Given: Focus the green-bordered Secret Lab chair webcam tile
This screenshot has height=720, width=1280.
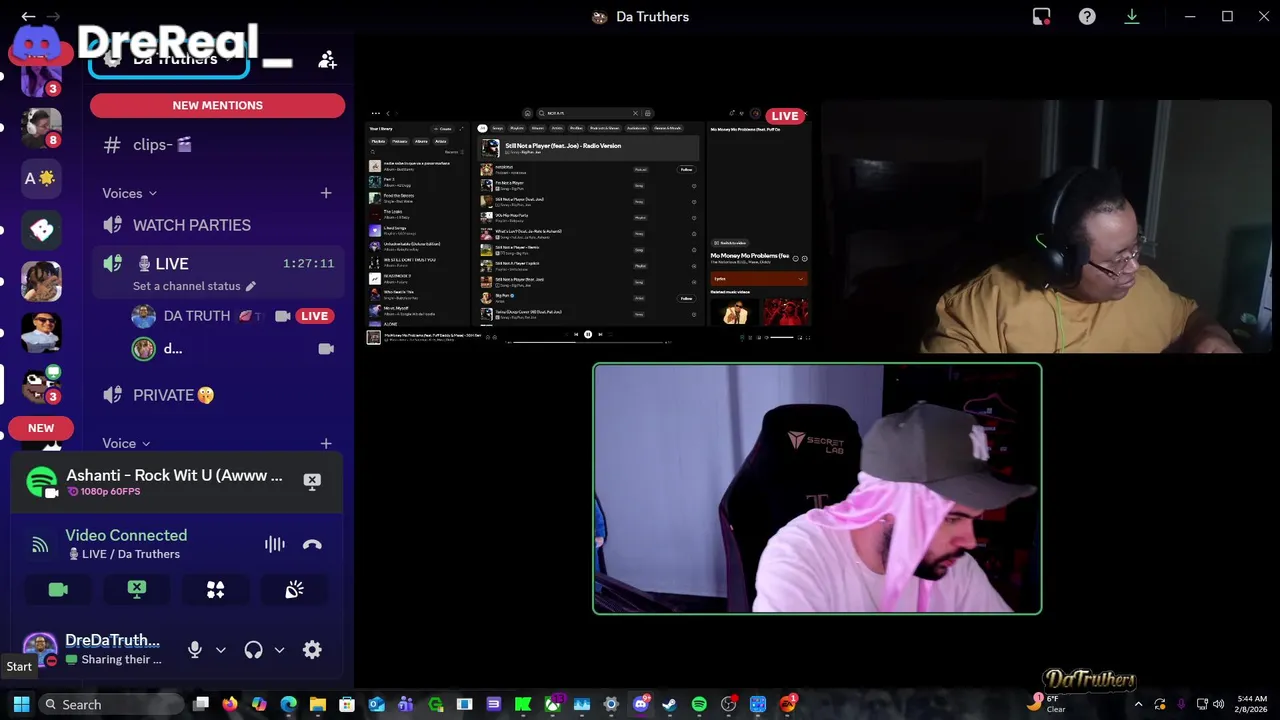Looking at the screenshot, I should point(817,488).
